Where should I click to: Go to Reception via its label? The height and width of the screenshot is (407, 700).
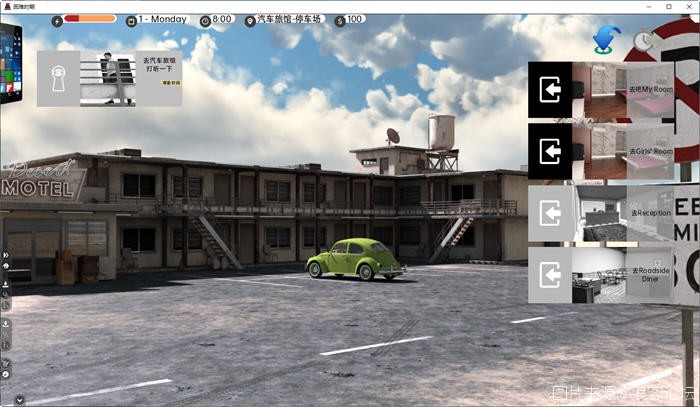click(650, 213)
